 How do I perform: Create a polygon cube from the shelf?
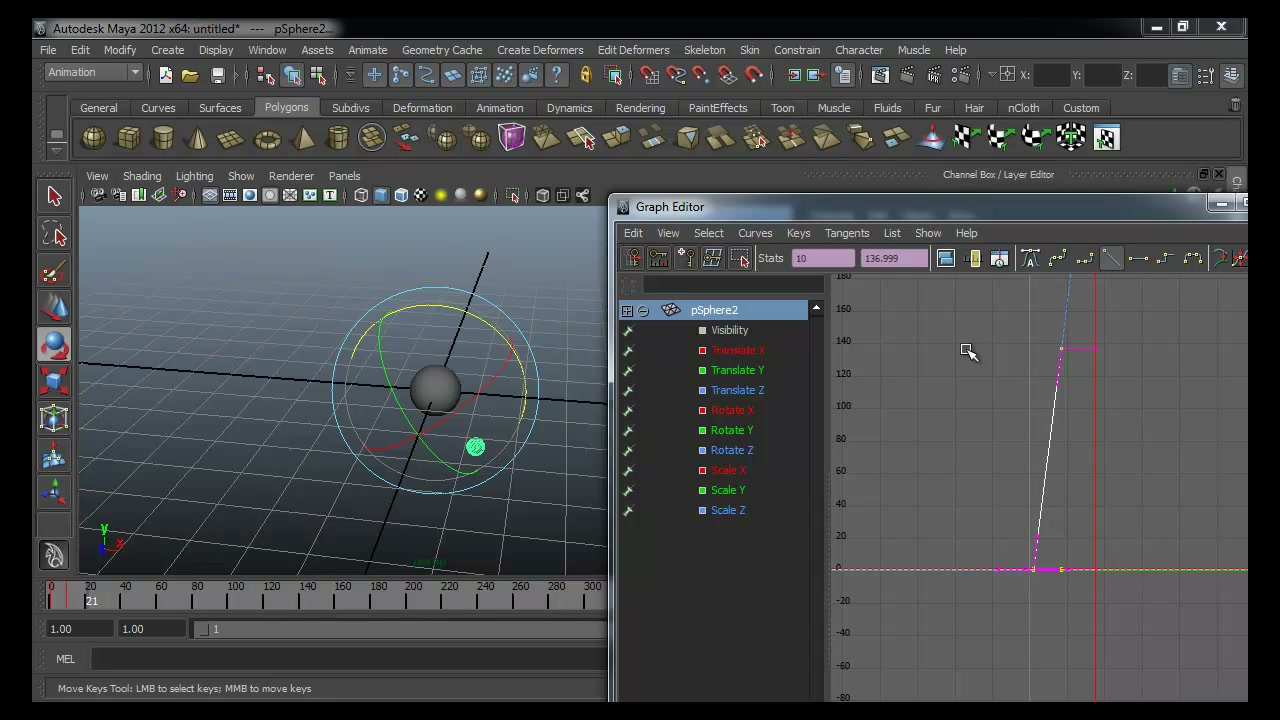tap(128, 138)
